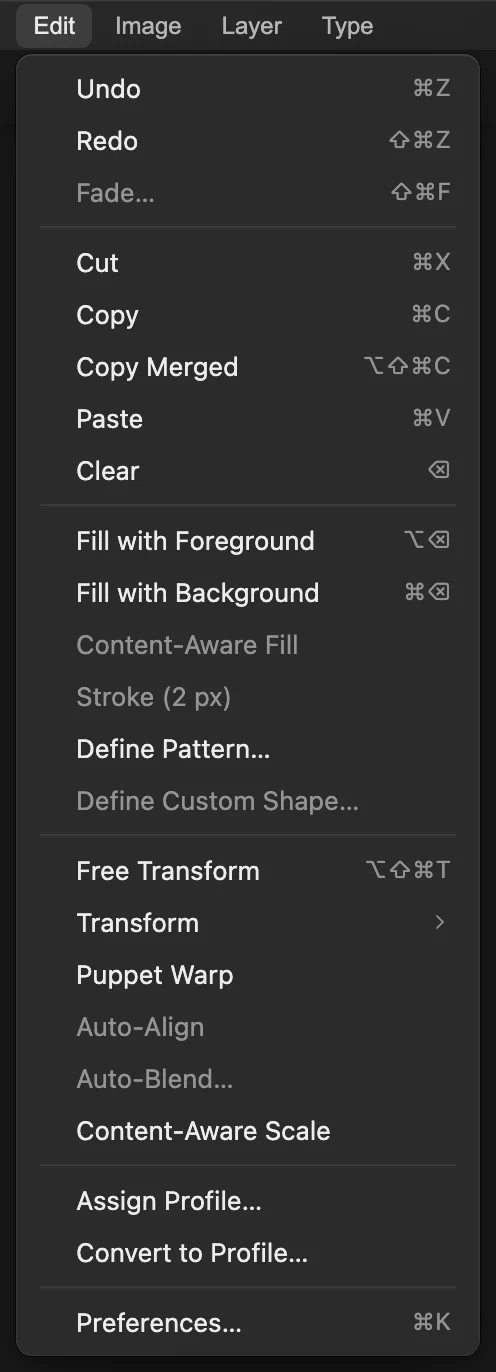Open the Image menu

click(148, 26)
